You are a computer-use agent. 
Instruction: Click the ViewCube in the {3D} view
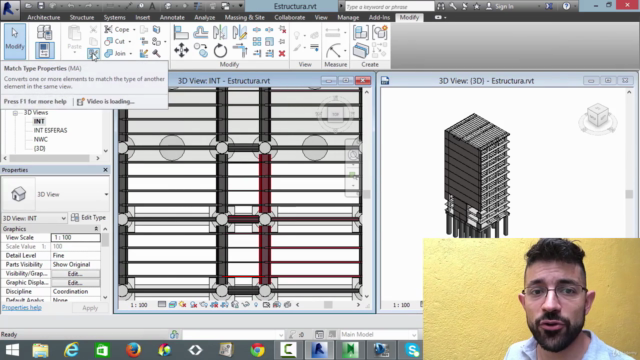click(x=598, y=117)
